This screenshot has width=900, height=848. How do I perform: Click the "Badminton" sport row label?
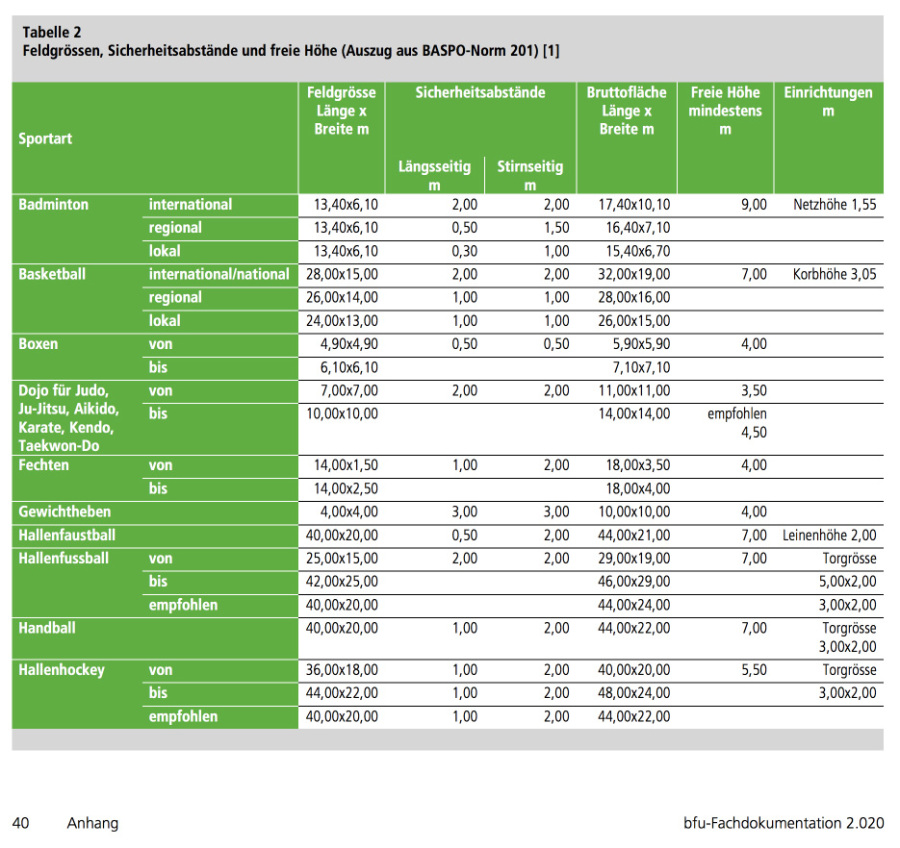click(x=54, y=204)
